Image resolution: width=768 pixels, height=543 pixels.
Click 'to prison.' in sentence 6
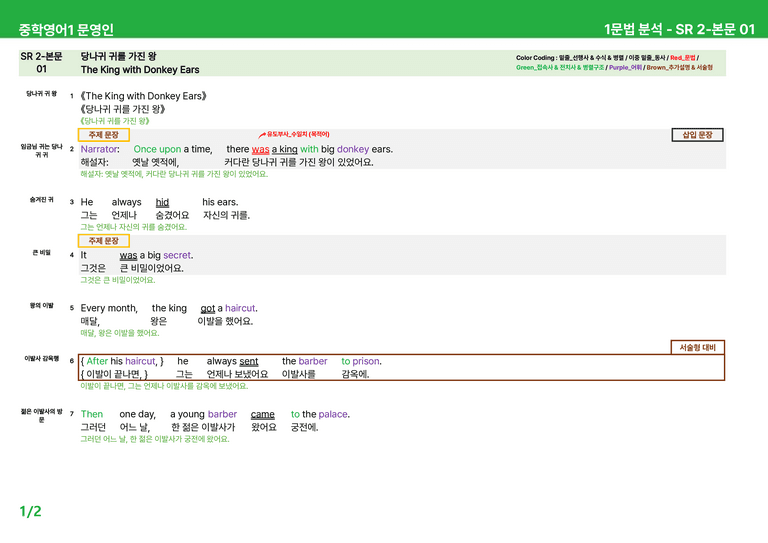(361, 361)
